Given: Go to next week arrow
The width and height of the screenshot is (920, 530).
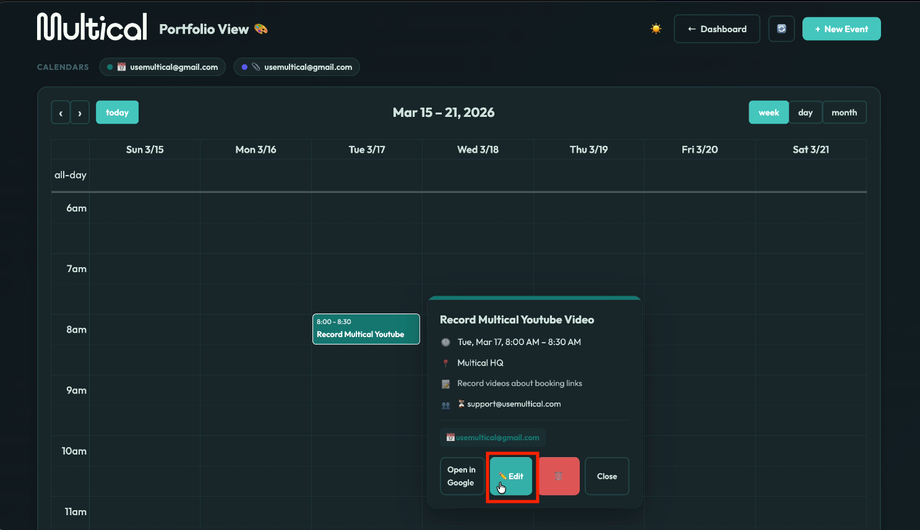Looking at the screenshot, I should pos(80,113).
